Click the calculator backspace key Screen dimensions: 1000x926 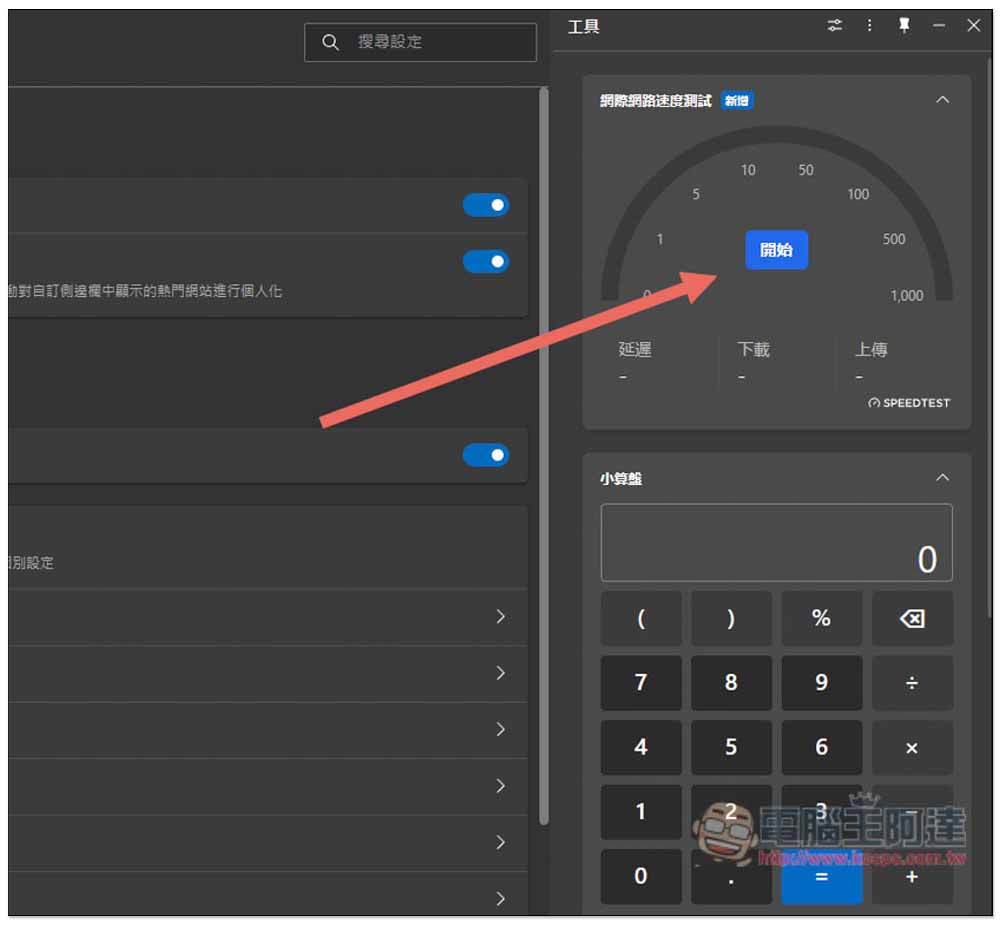[912, 618]
